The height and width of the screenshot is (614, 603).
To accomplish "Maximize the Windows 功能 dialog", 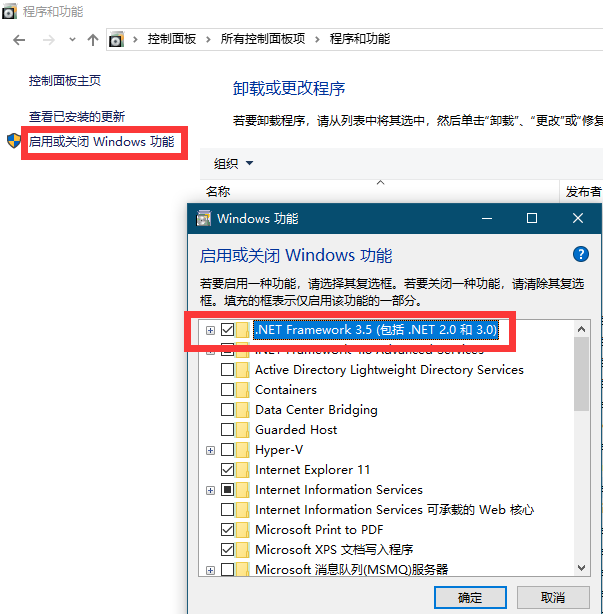I will (532, 219).
